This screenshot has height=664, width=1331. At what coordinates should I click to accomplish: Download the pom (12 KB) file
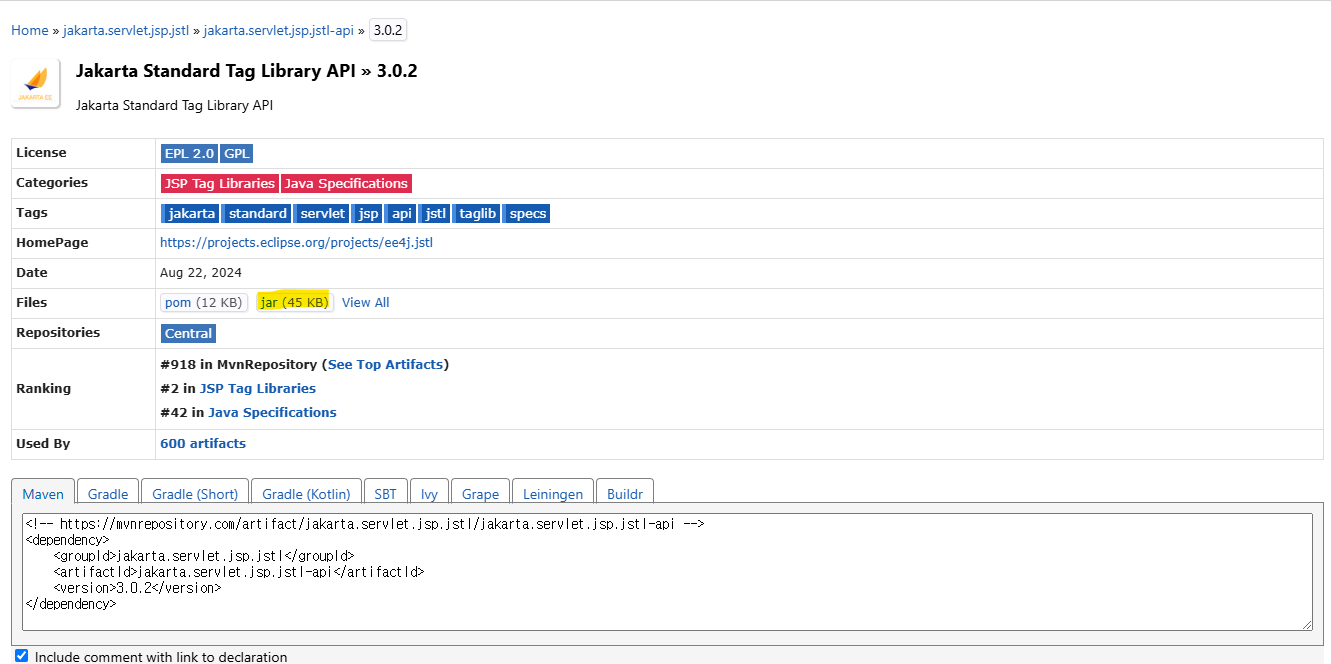(203, 302)
